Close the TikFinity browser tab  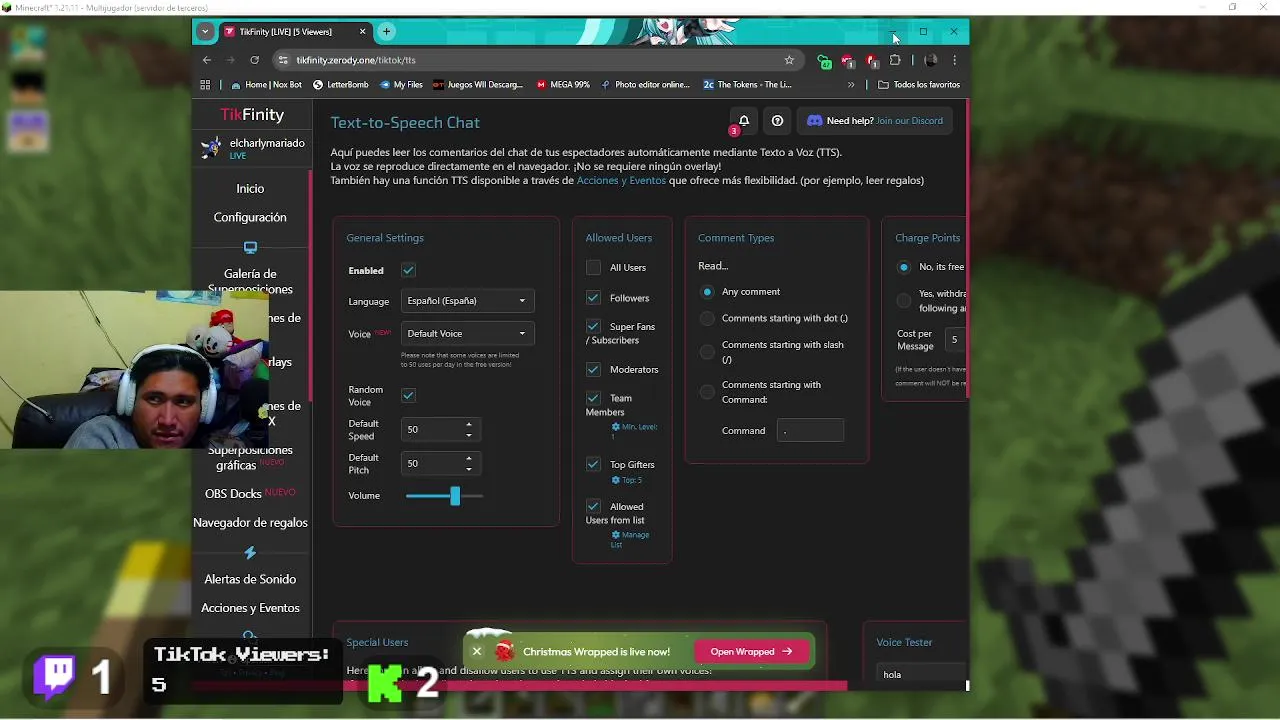tap(363, 32)
